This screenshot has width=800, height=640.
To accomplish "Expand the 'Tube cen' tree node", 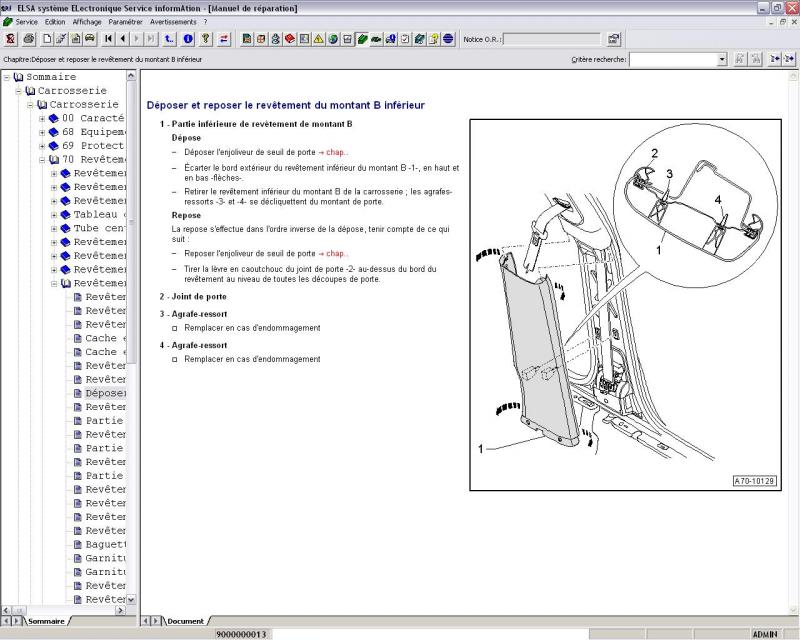I will point(54,229).
